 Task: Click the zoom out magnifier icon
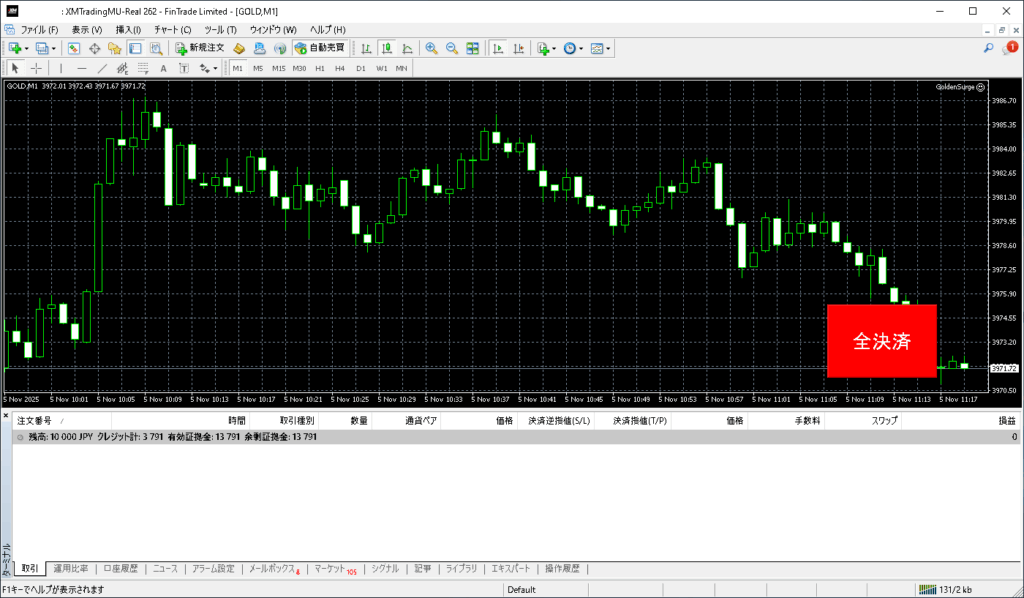click(x=451, y=48)
